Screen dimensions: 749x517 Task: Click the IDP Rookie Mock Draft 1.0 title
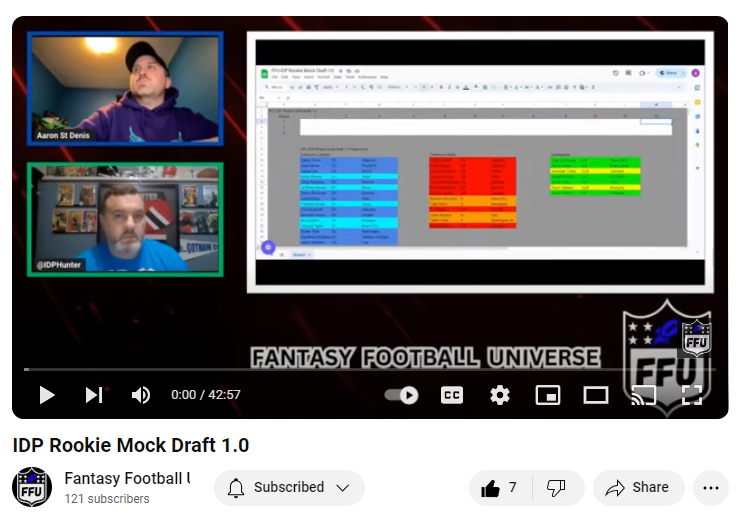[x=131, y=445]
